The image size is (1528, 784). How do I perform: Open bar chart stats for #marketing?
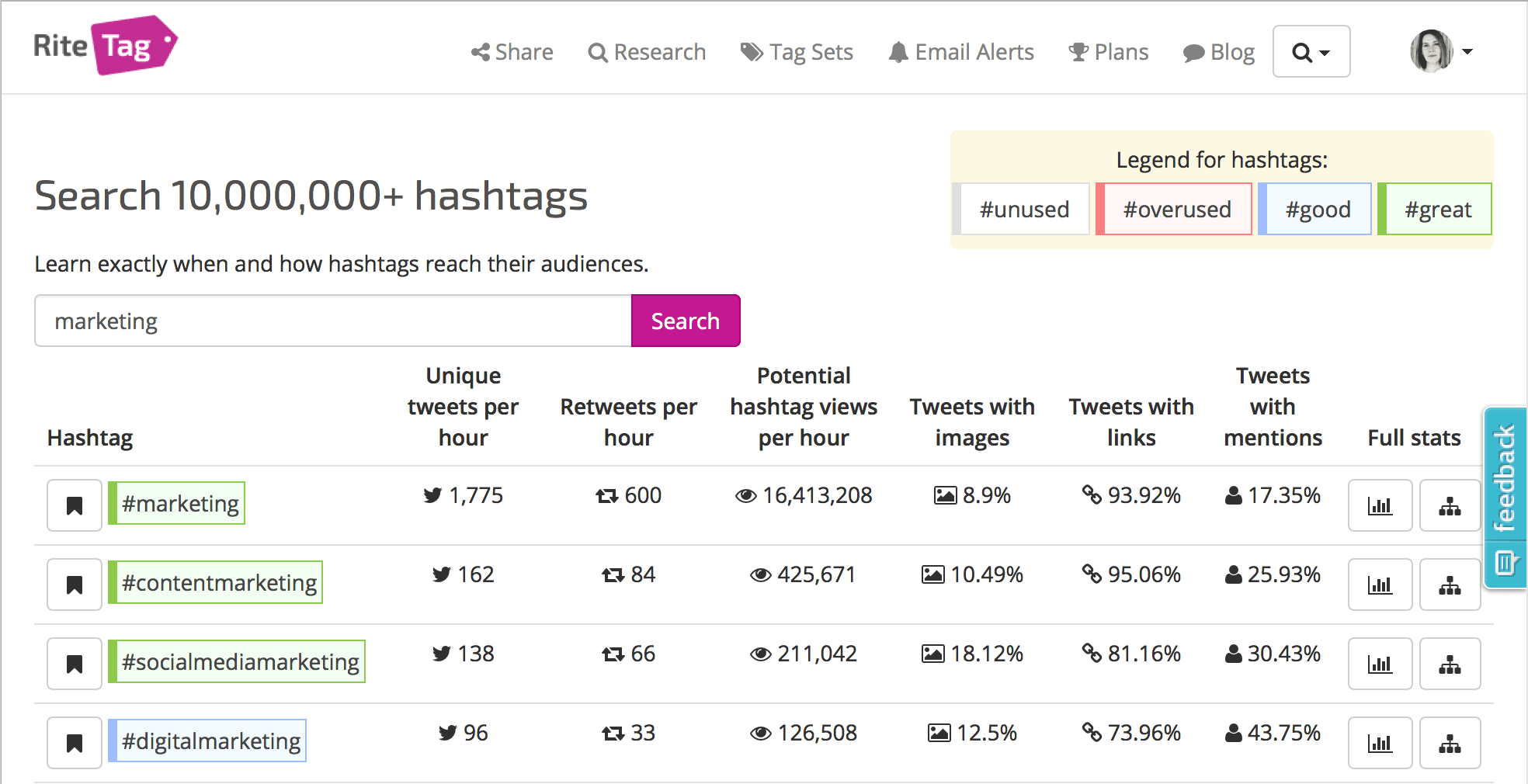(x=1380, y=506)
